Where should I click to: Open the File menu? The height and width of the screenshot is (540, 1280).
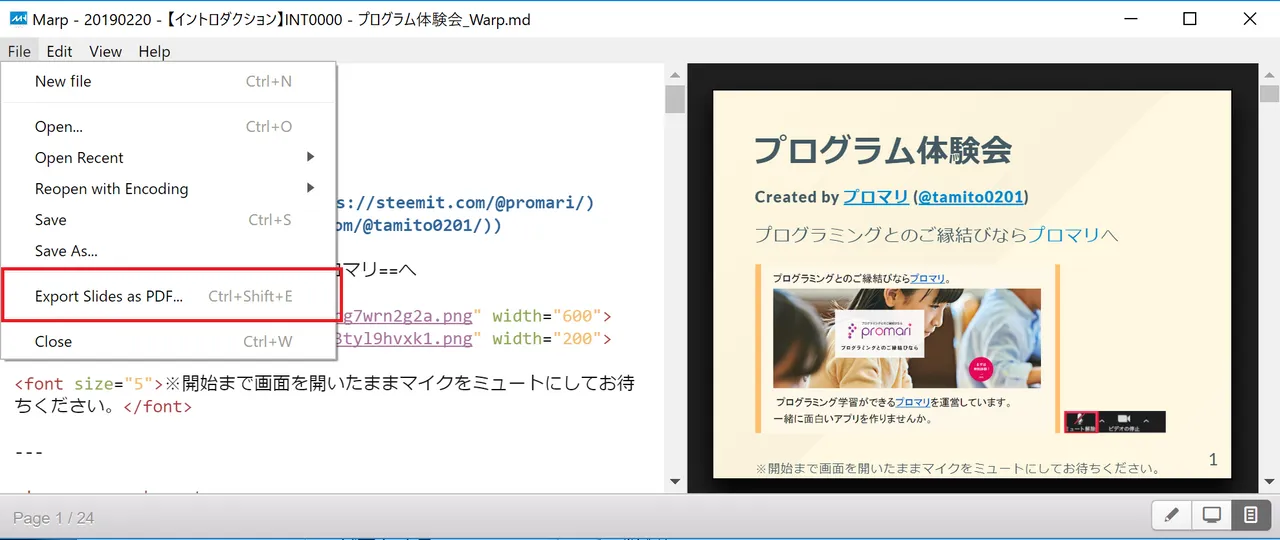[x=19, y=51]
